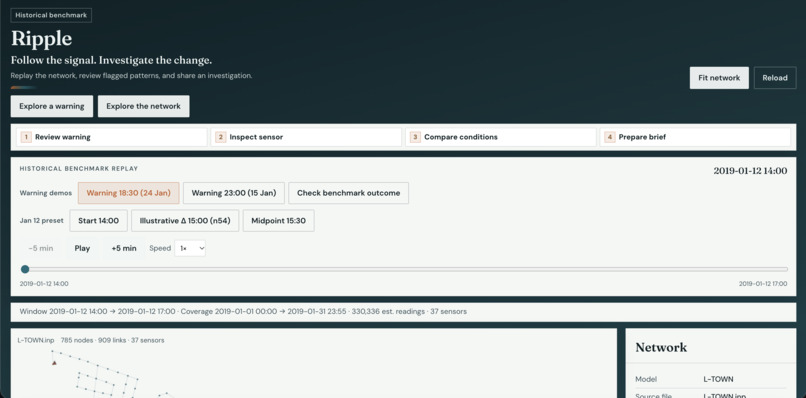Choose Illustrative Δ 15:00 (n54) preset

pos(185,221)
